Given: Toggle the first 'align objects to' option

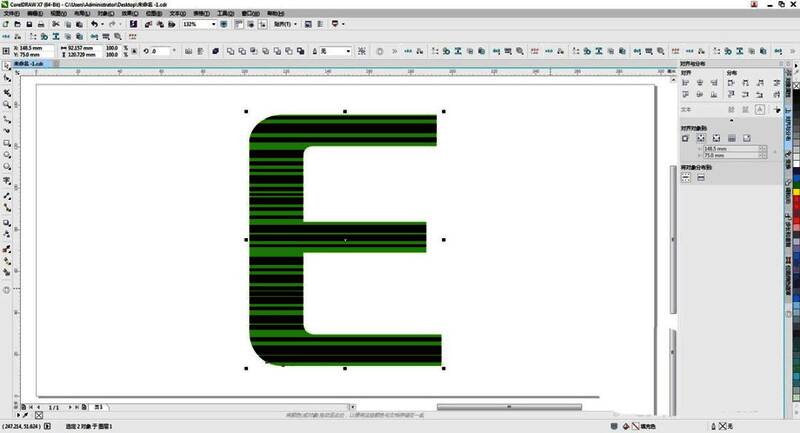Looking at the screenshot, I should coord(687,137).
